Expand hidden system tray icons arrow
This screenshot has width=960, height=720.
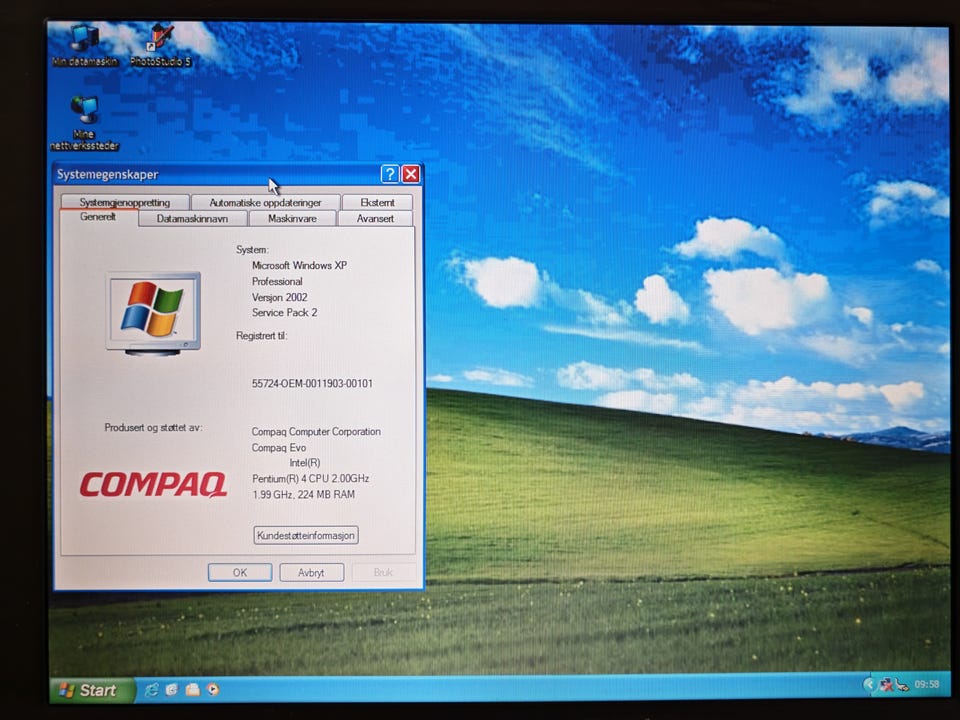[869, 684]
